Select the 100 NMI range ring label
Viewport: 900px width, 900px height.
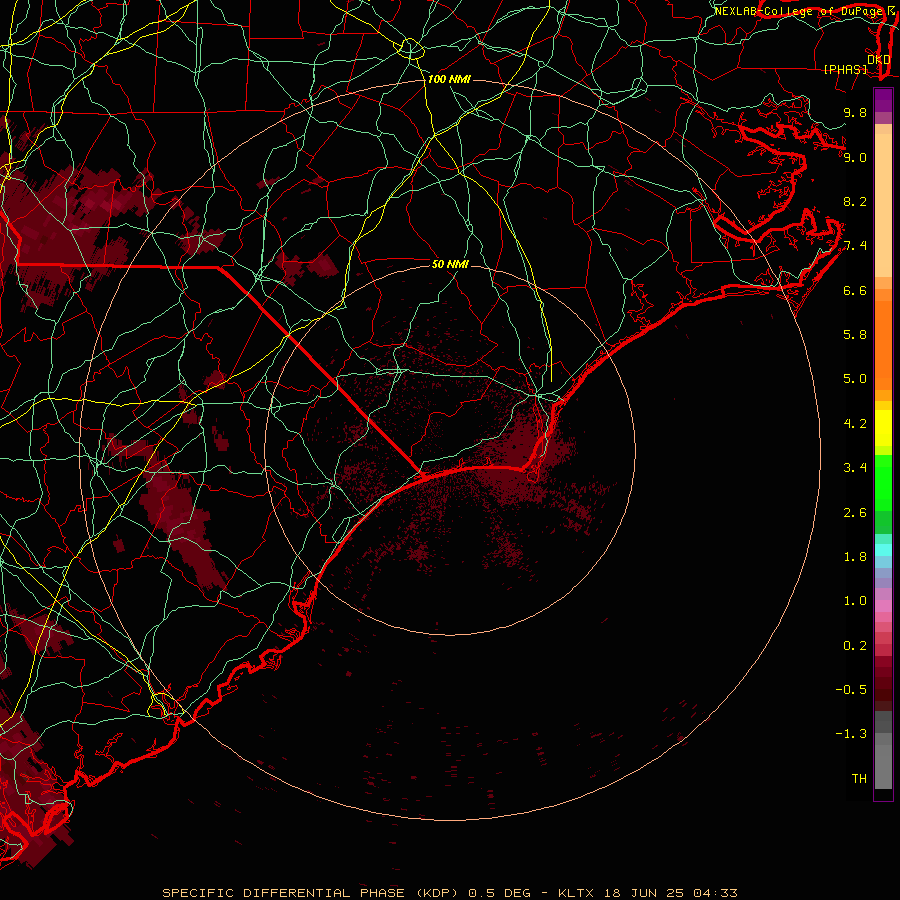click(449, 79)
